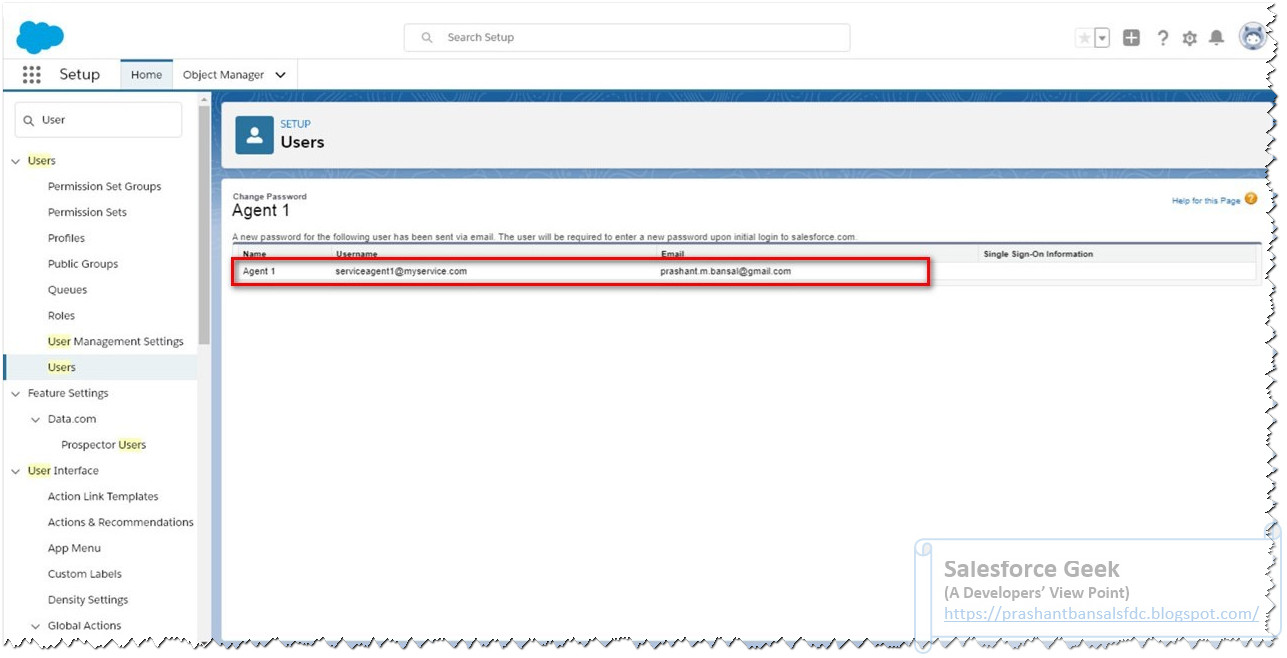Collapse the Users section in sidebar
Viewport: 1287px width, 658px height.
tap(15, 161)
